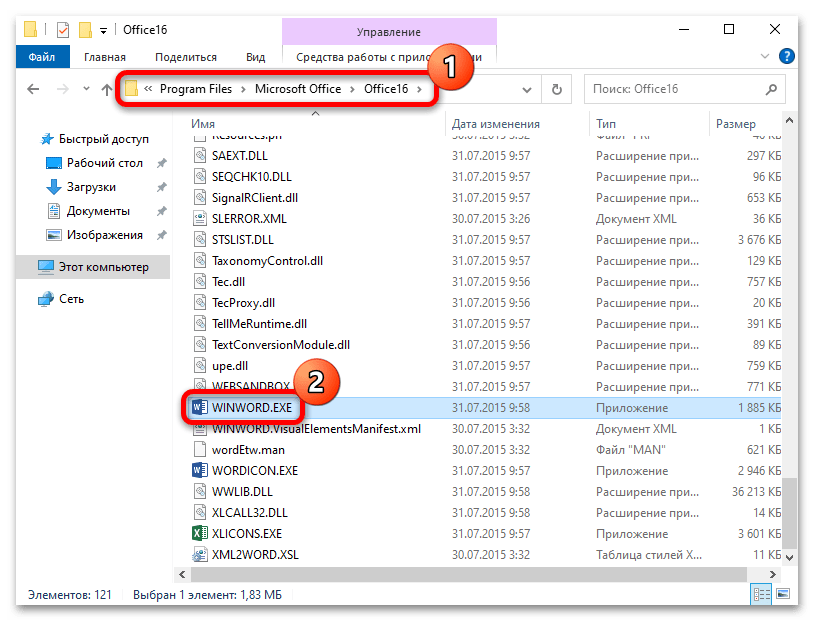814x621 pixels.
Task: Open the customize quick access toolbar dropdown
Action: tap(103, 31)
